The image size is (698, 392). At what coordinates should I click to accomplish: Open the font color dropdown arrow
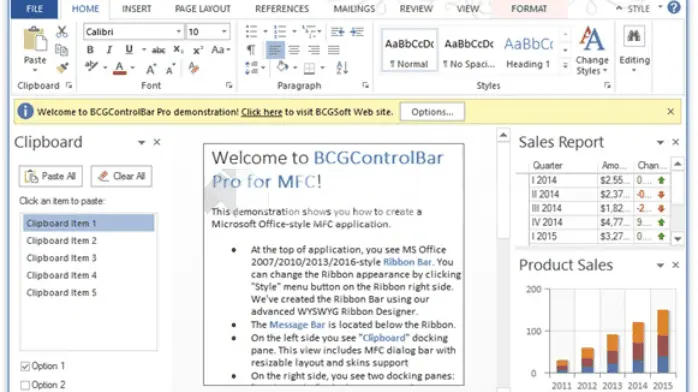click(133, 68)
